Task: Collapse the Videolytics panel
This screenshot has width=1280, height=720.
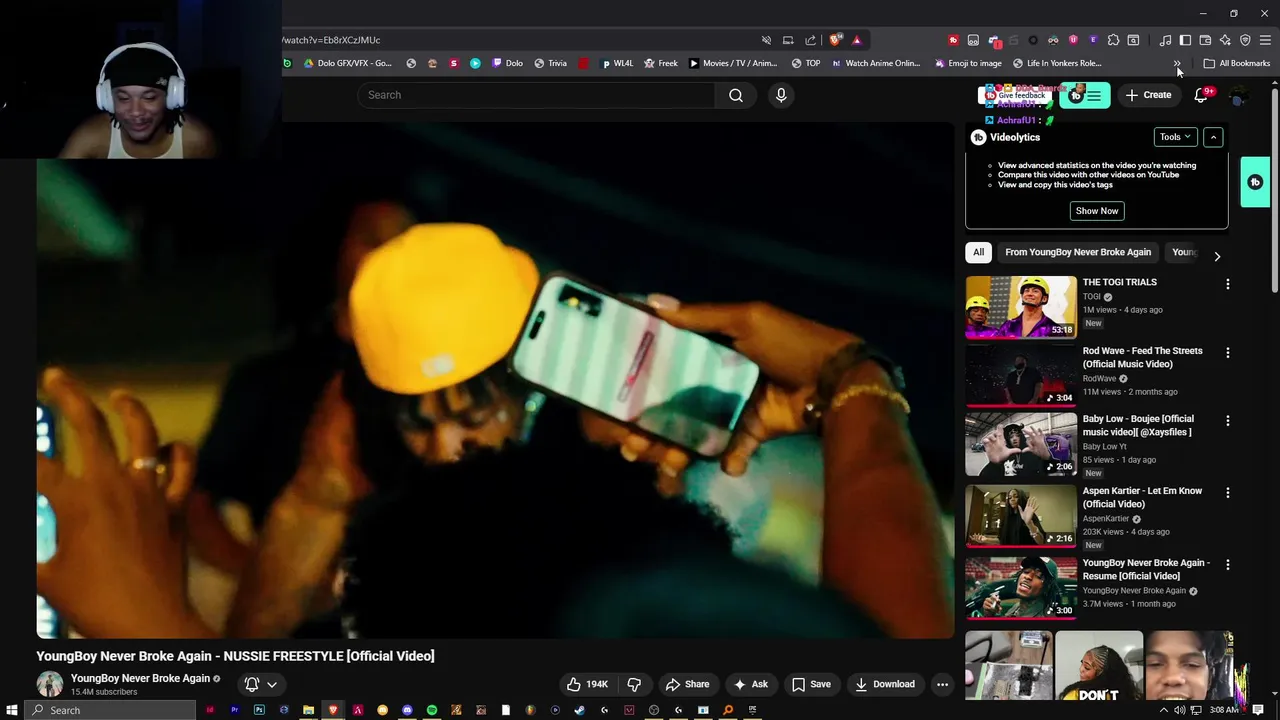Action: (x=1213, y=137)
